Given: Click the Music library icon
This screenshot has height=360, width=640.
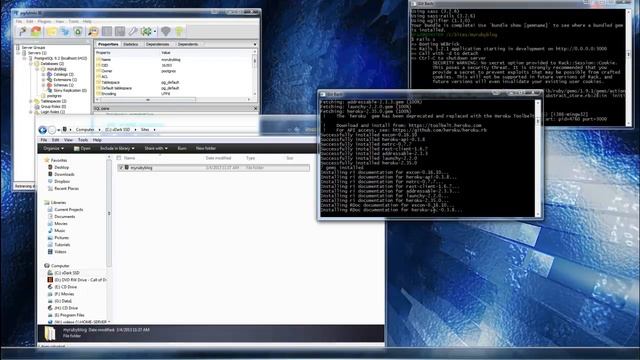Looking at the screenshot, I should pyautogui.click(x=50, y=231).
